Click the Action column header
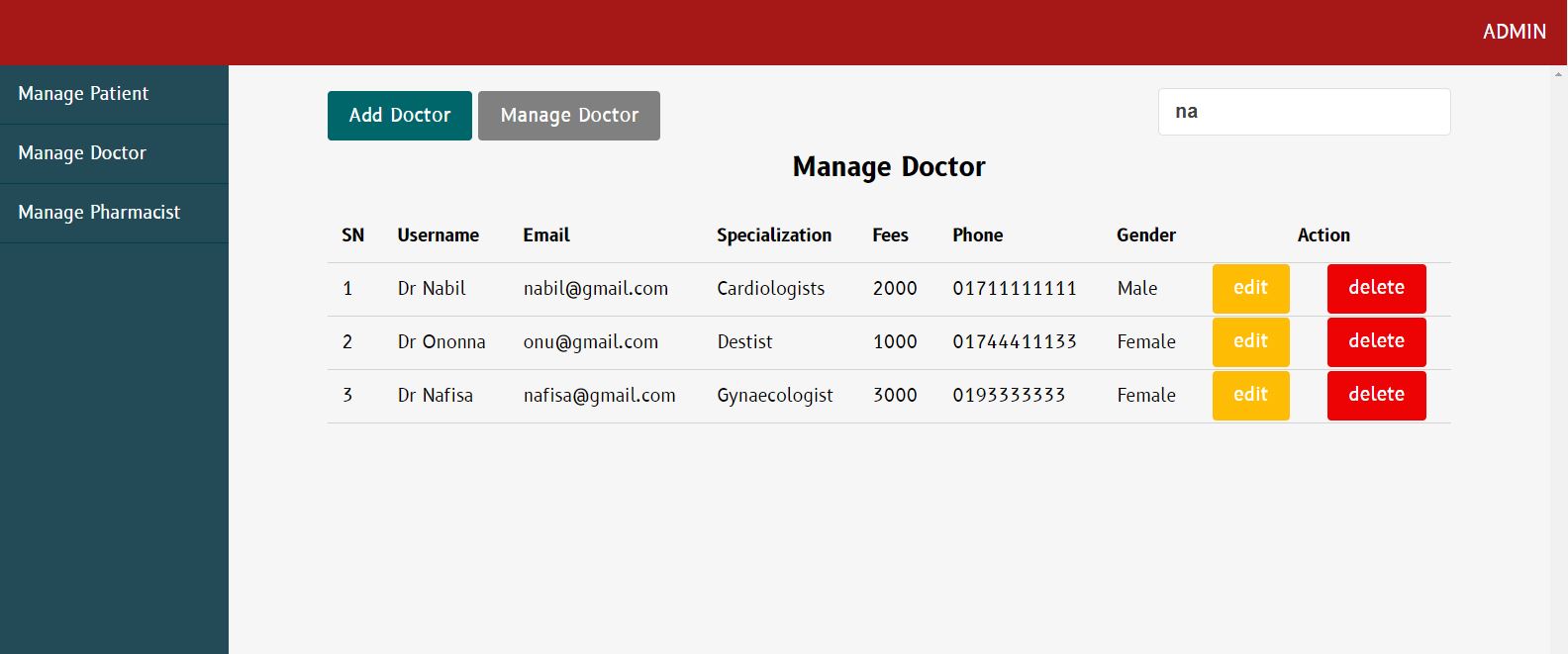 click(x=1323, y=235)
